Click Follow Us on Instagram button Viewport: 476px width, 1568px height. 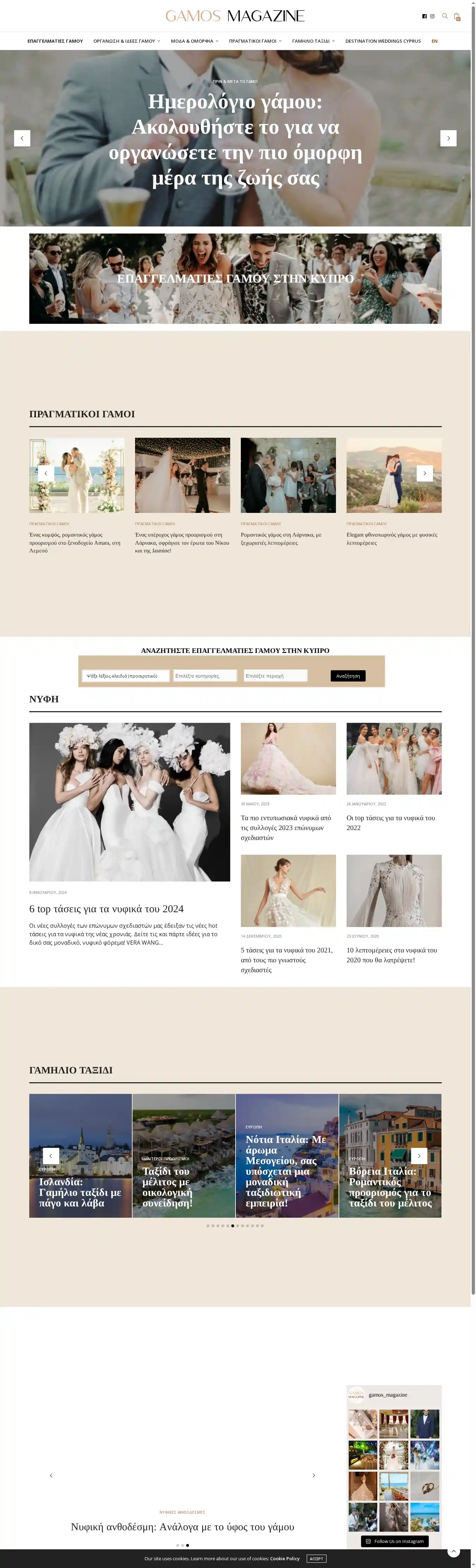pos(395,1541)
